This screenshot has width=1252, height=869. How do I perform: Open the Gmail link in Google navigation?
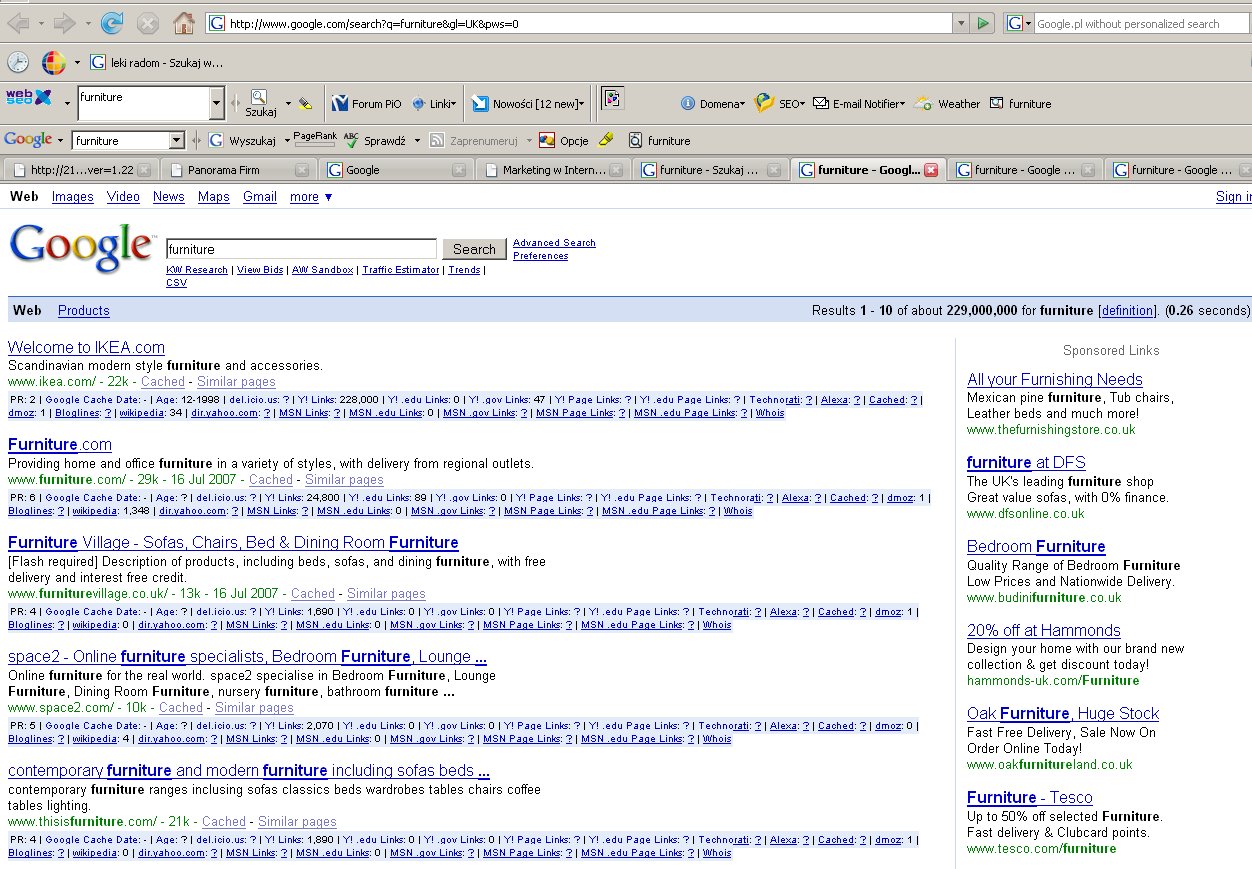(260, 197)
